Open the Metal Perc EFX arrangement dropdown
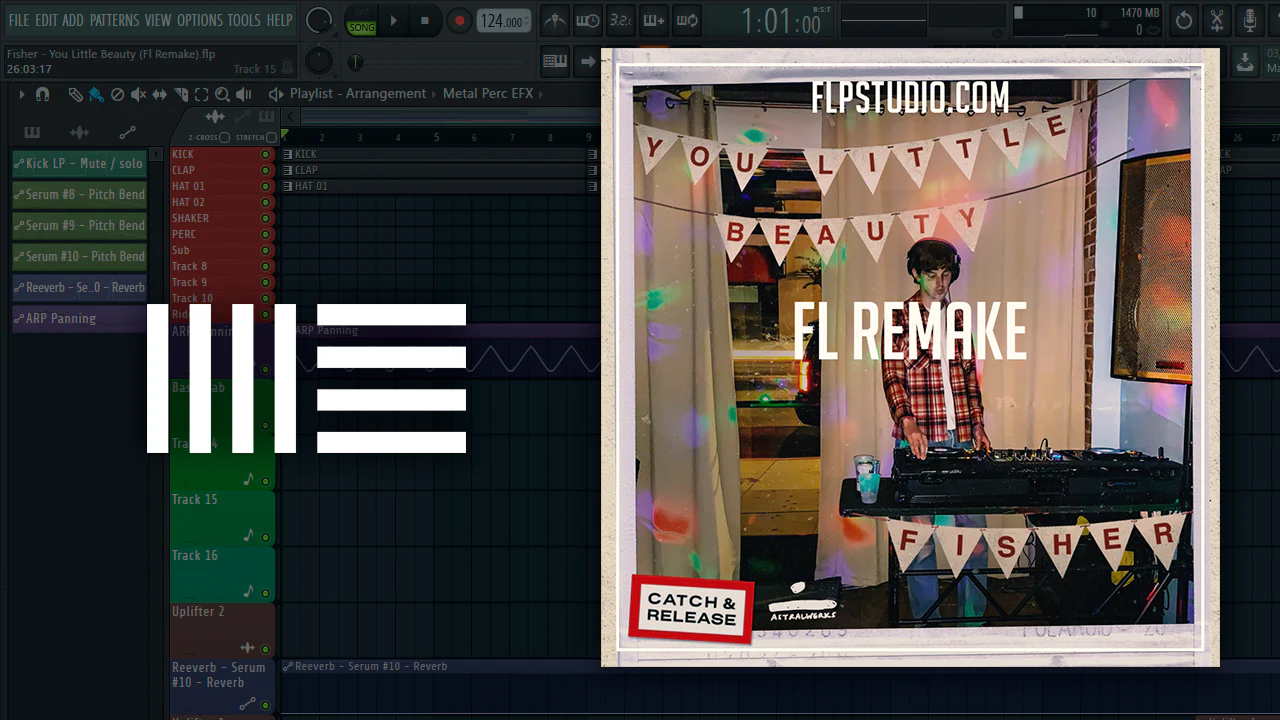 pos(490,93)
